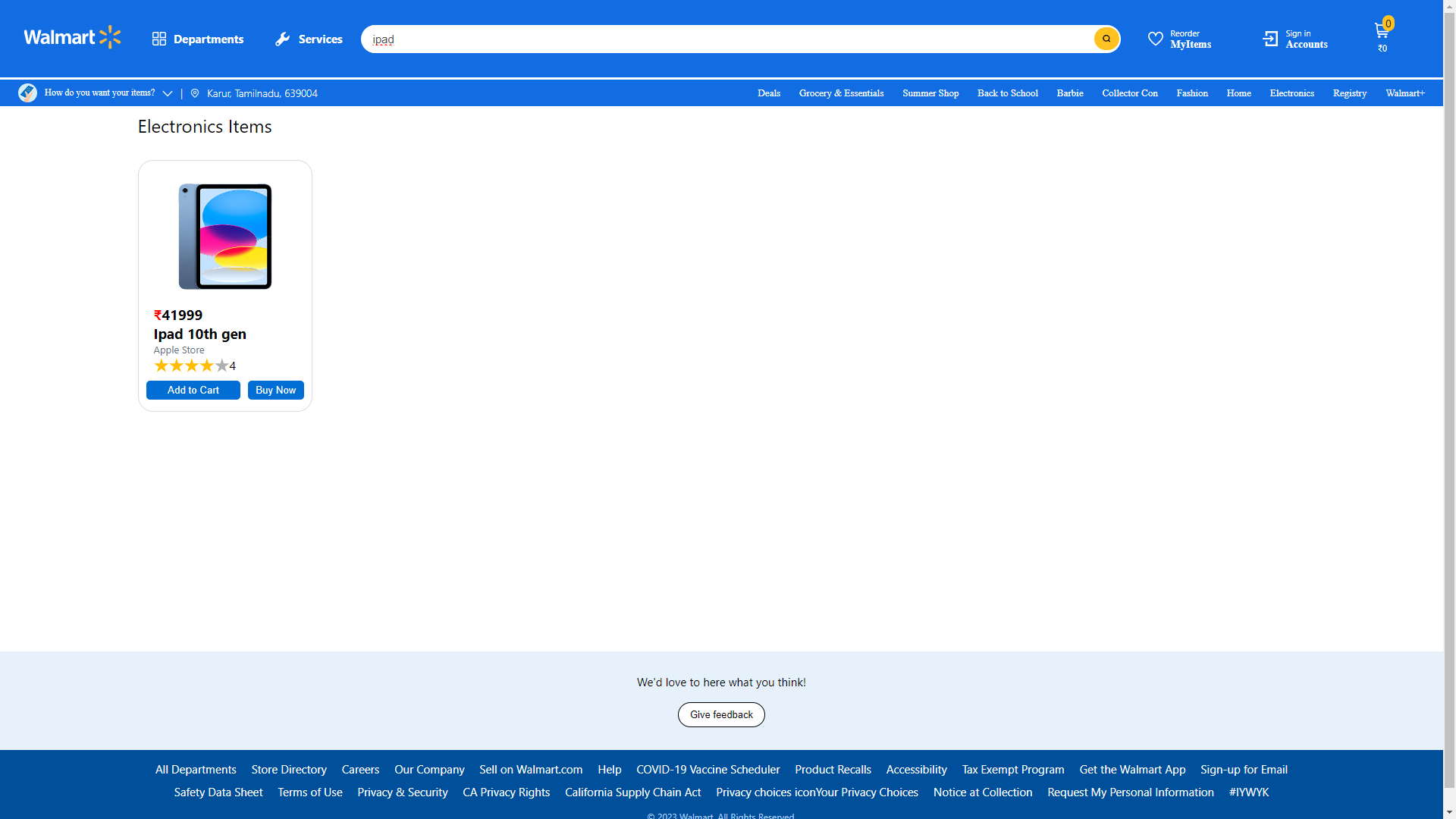The width and height of the screenshot is (1456, 819).
Task: Click the Walmart spark logo
Action: tap(111, 37)
